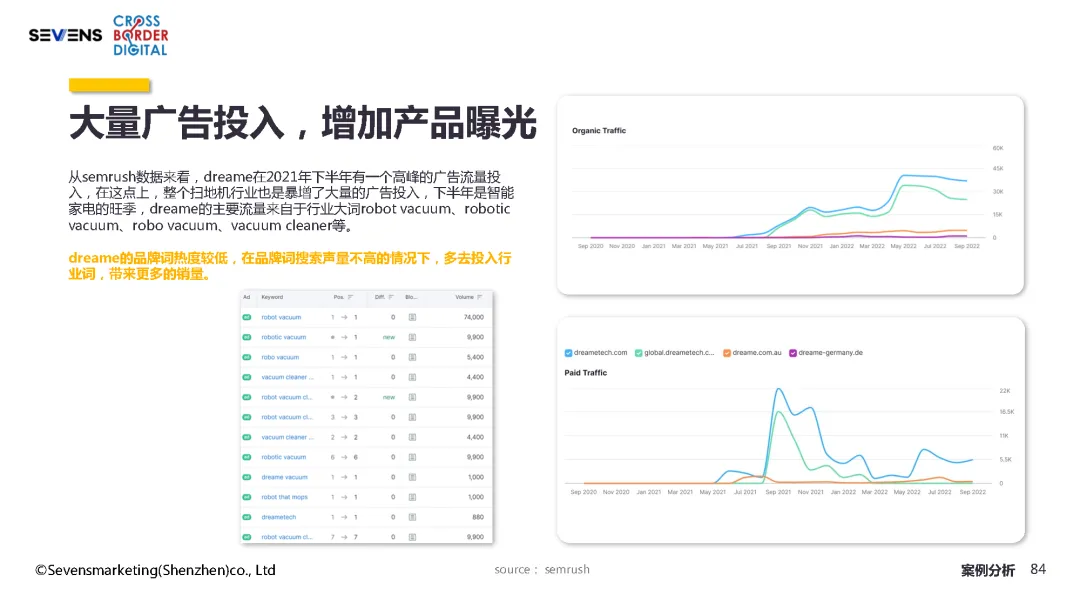Click the Ad badge in the robot that mops row
Image resolution: width=1080 pixels, height=608 pixels.
pos(247,497)
